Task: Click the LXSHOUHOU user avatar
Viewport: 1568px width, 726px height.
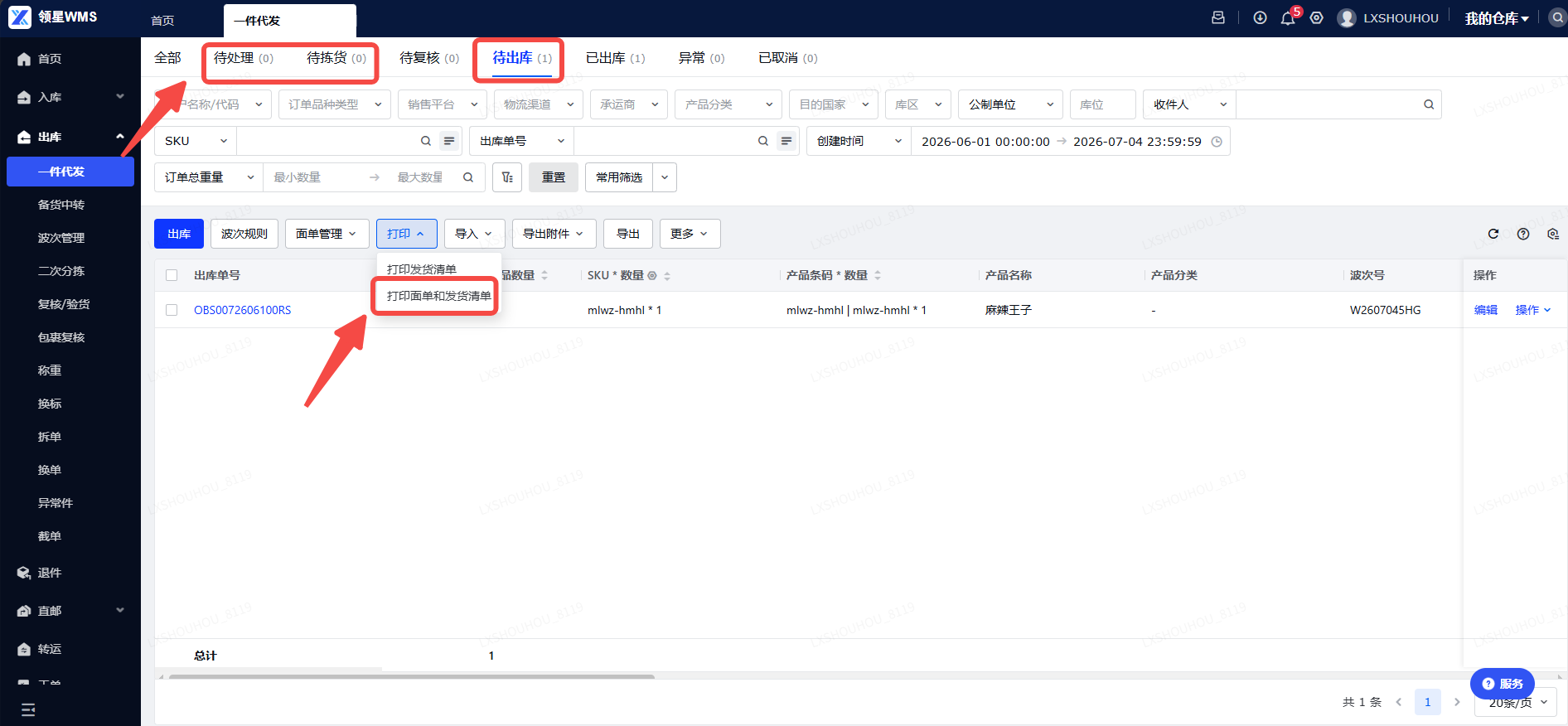Action: pyautogui.click(x=1347, y=18)
